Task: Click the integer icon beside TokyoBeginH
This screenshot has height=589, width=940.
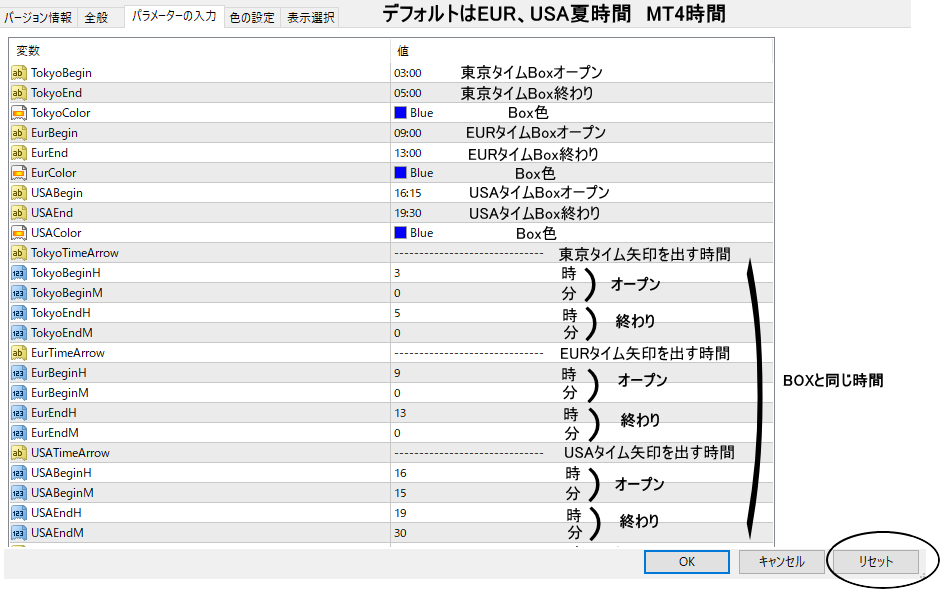Action: (x=18, y=273)
